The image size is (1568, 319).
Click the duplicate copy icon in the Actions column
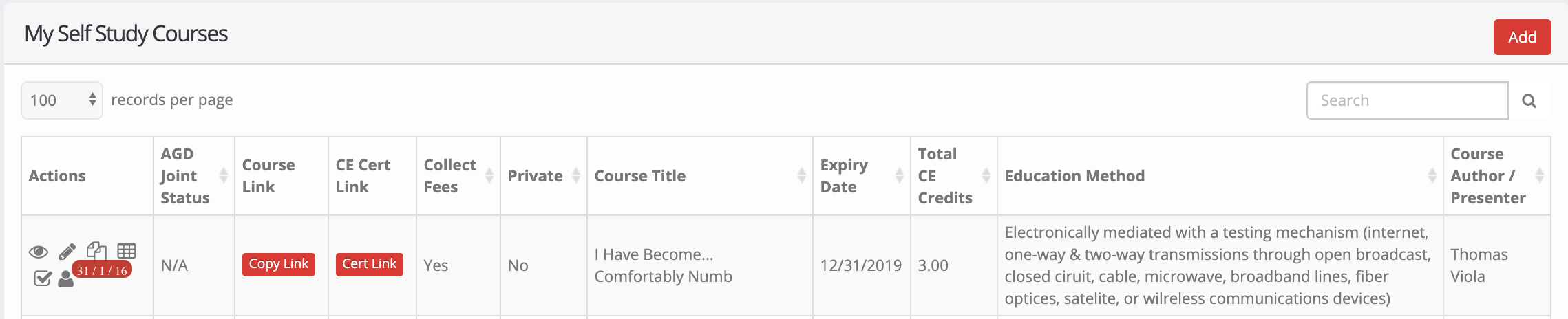click(x=96, y=250)
